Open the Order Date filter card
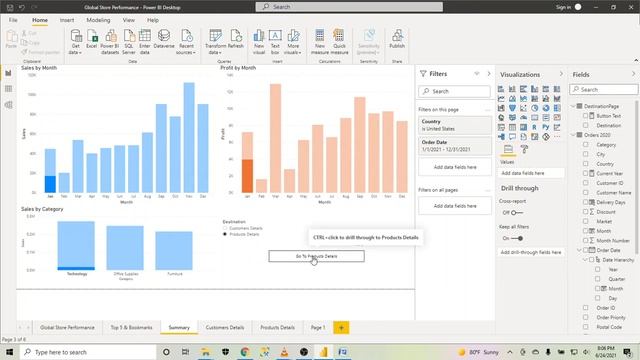 455,146
